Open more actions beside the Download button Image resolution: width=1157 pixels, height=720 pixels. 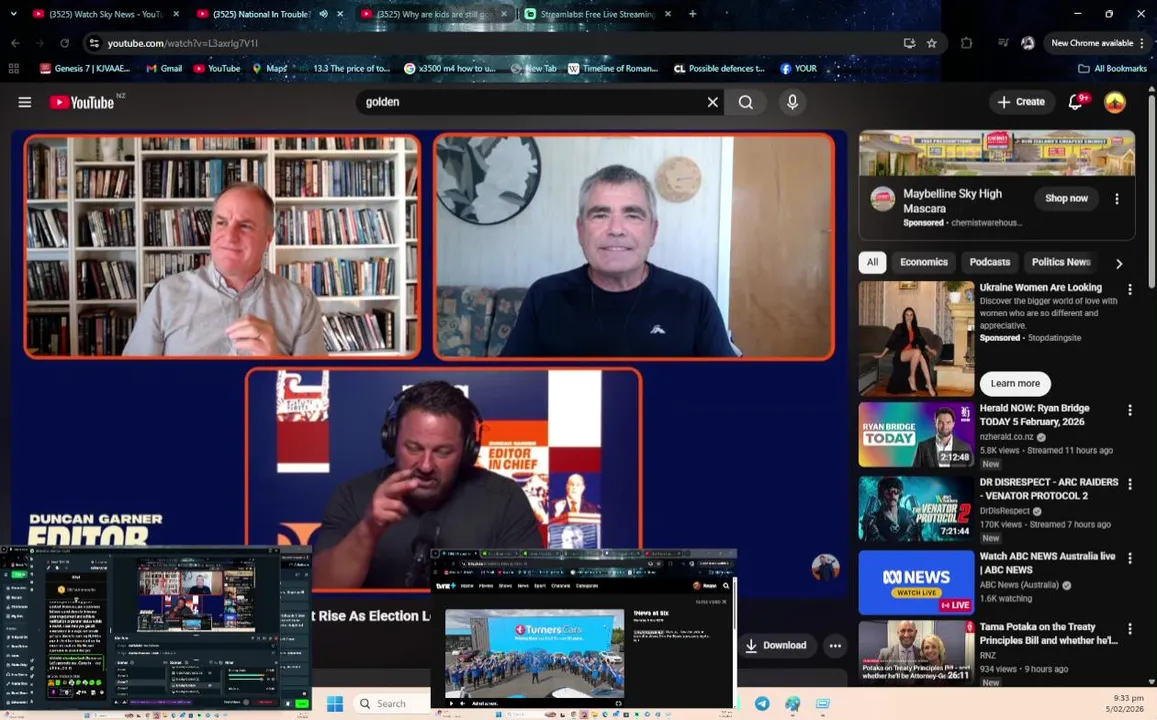coord(835,645)
